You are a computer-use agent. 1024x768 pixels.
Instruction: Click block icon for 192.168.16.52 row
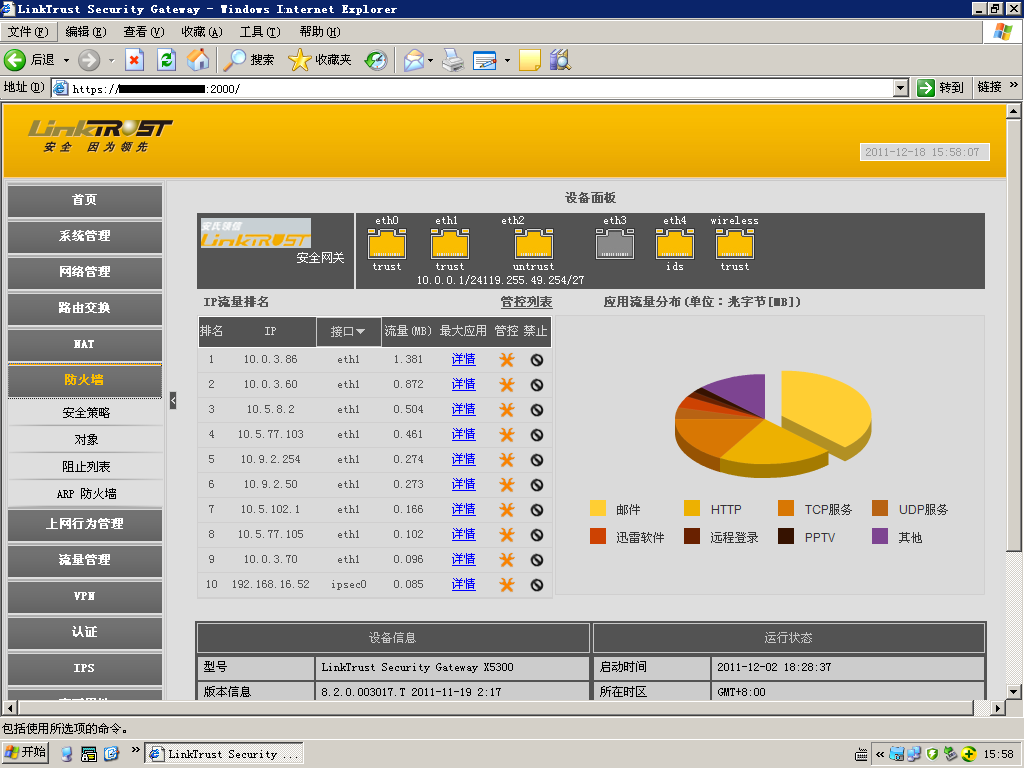point(537,585)
